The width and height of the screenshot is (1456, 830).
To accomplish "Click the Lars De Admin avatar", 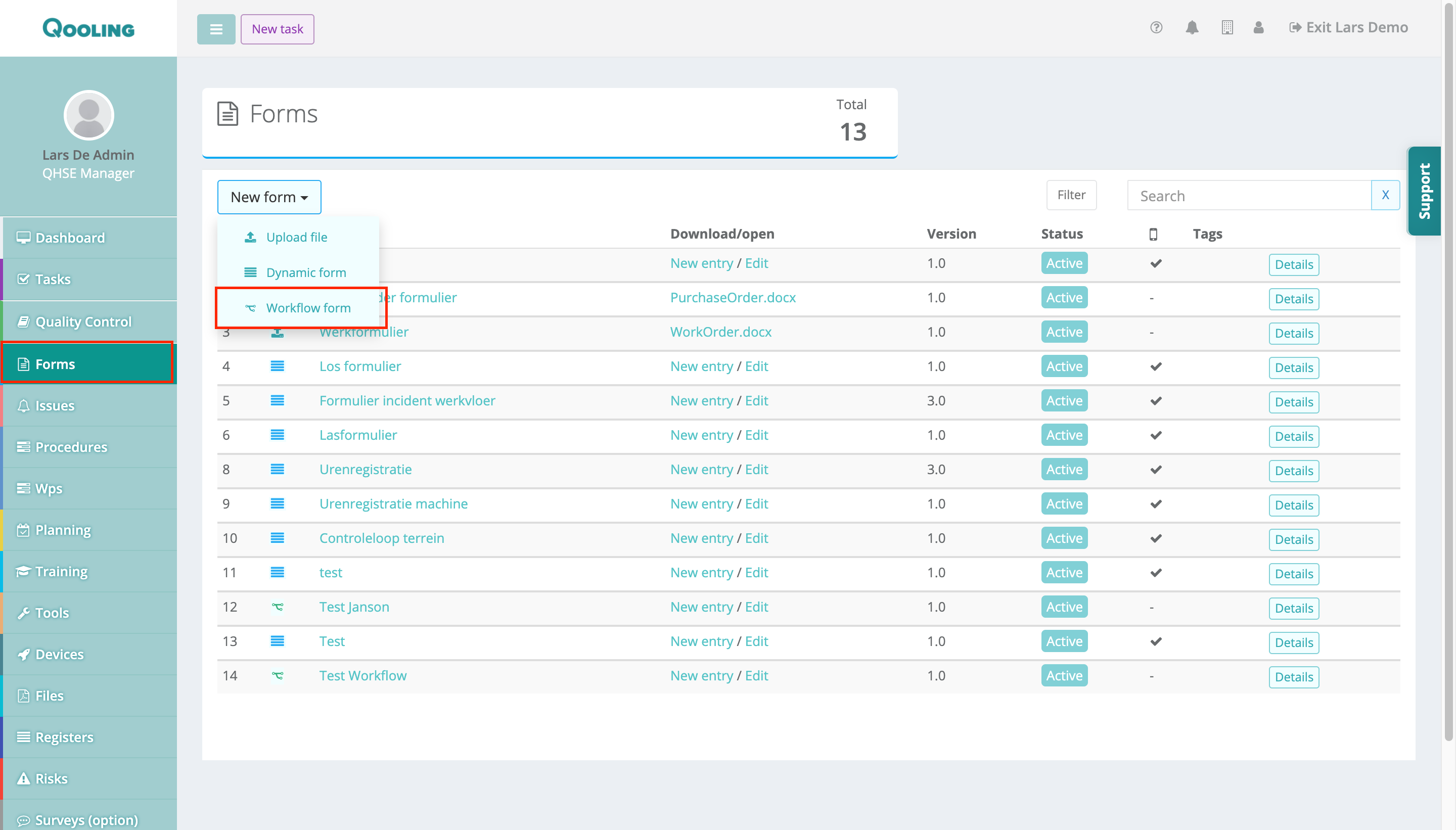I will click(x=88, y=115).
